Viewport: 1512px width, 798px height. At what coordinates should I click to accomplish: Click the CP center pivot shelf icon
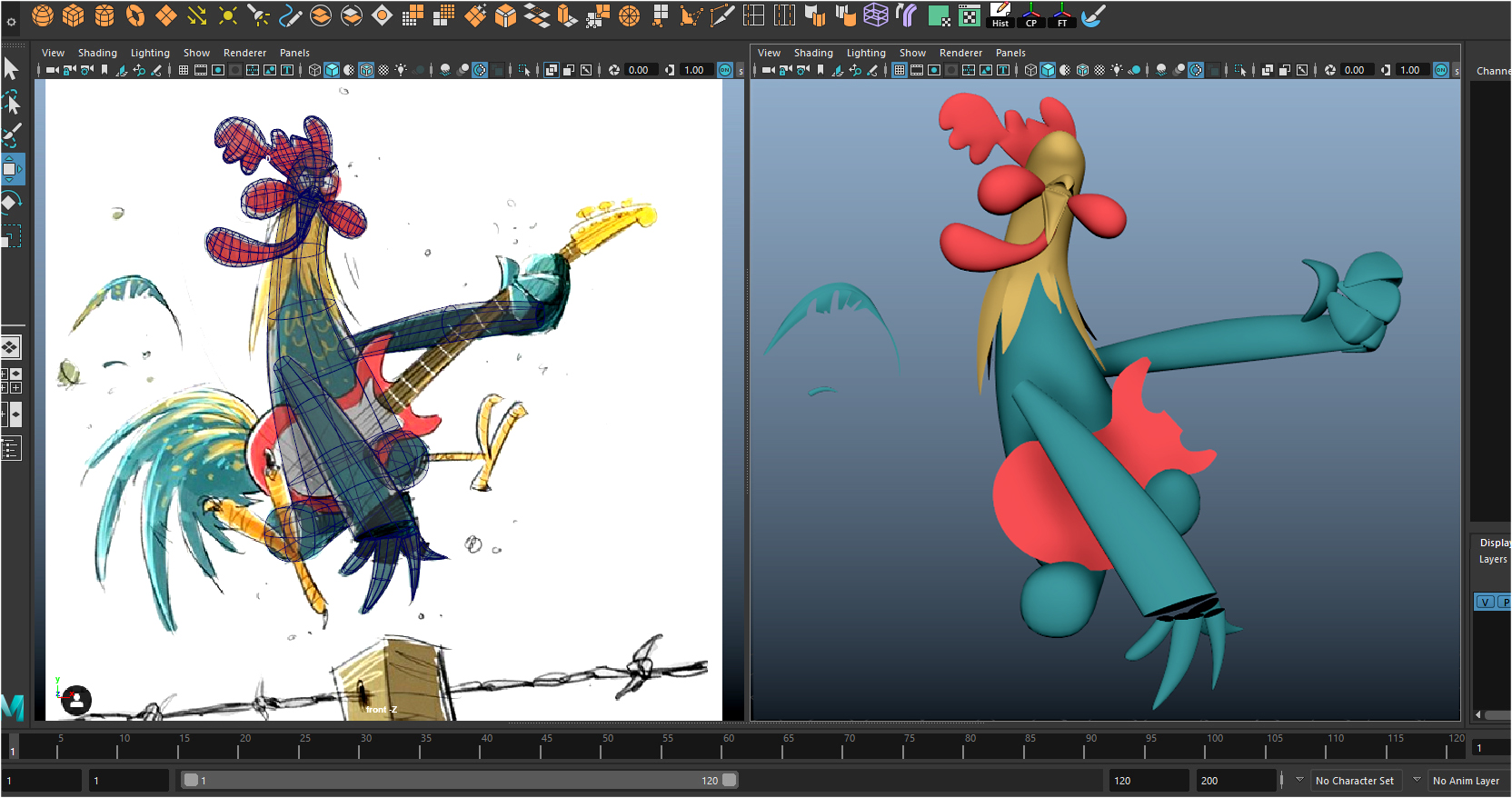(1031, 15)
